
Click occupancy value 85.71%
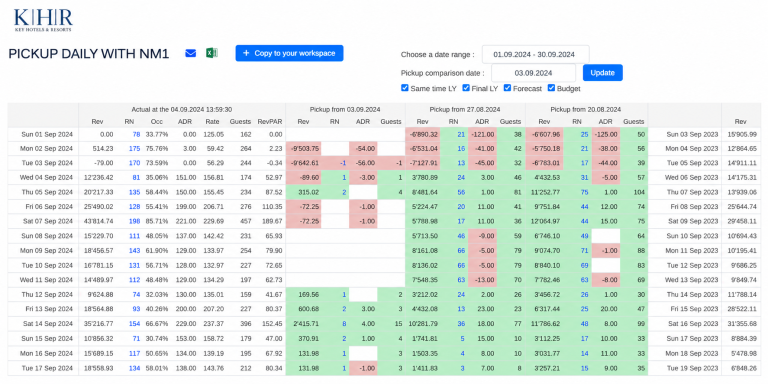[x=157, y=221]
